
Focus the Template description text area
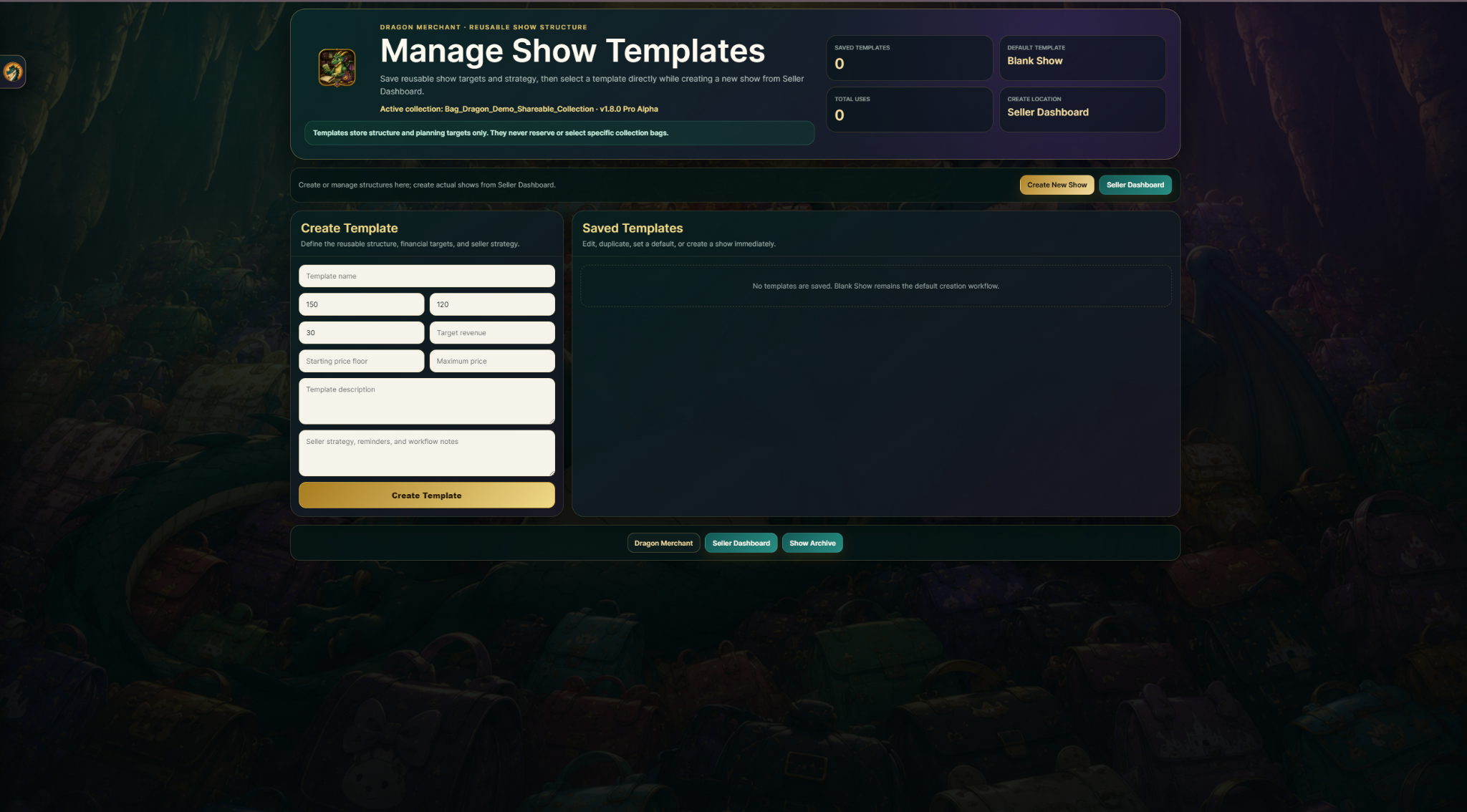click(x=427, y=402)
